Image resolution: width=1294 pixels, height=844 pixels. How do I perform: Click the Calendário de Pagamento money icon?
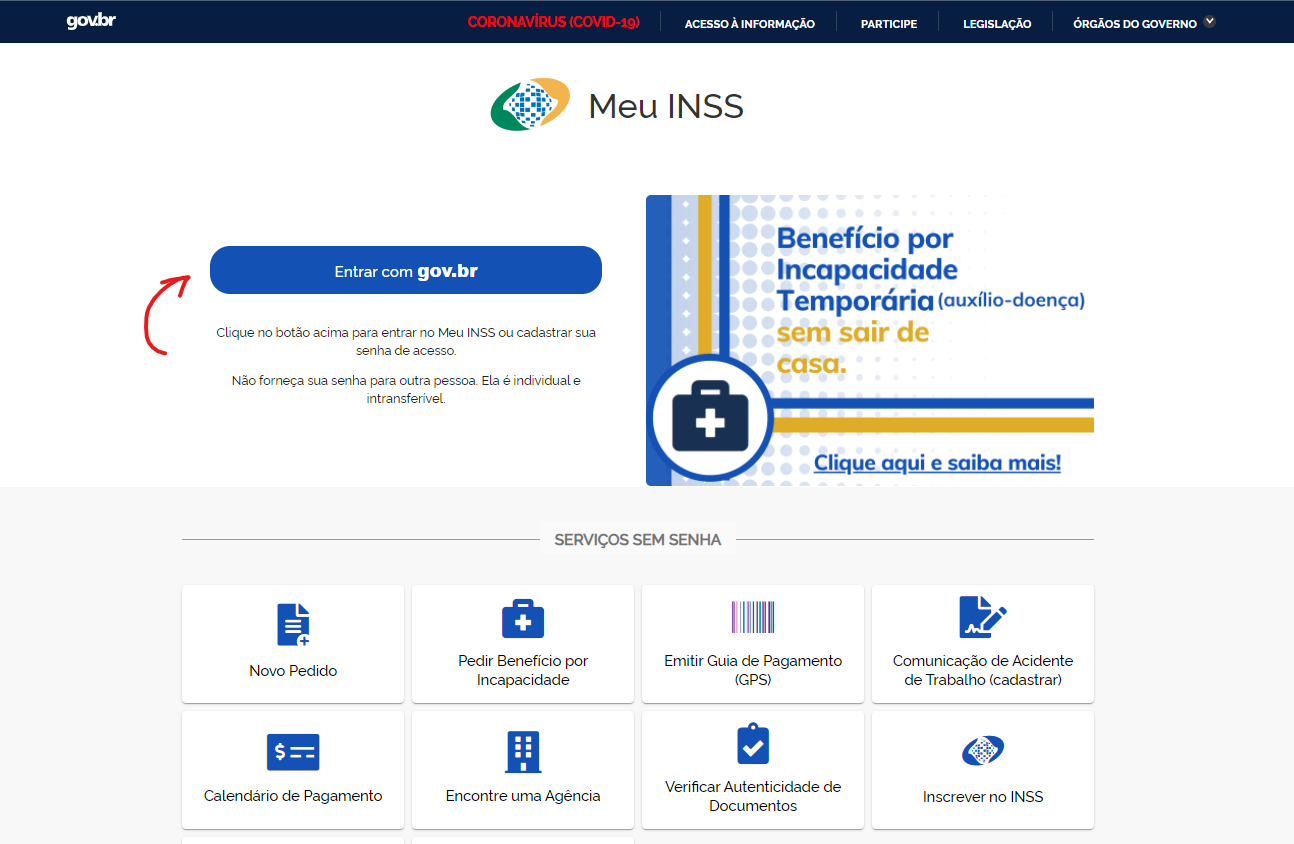pos(293,752)
